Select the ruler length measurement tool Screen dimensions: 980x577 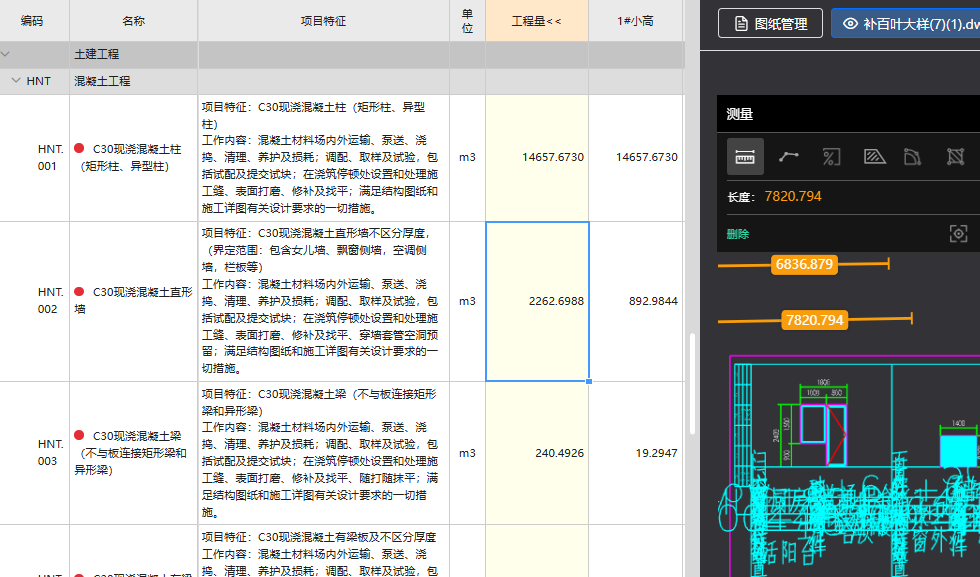point(745,157)
